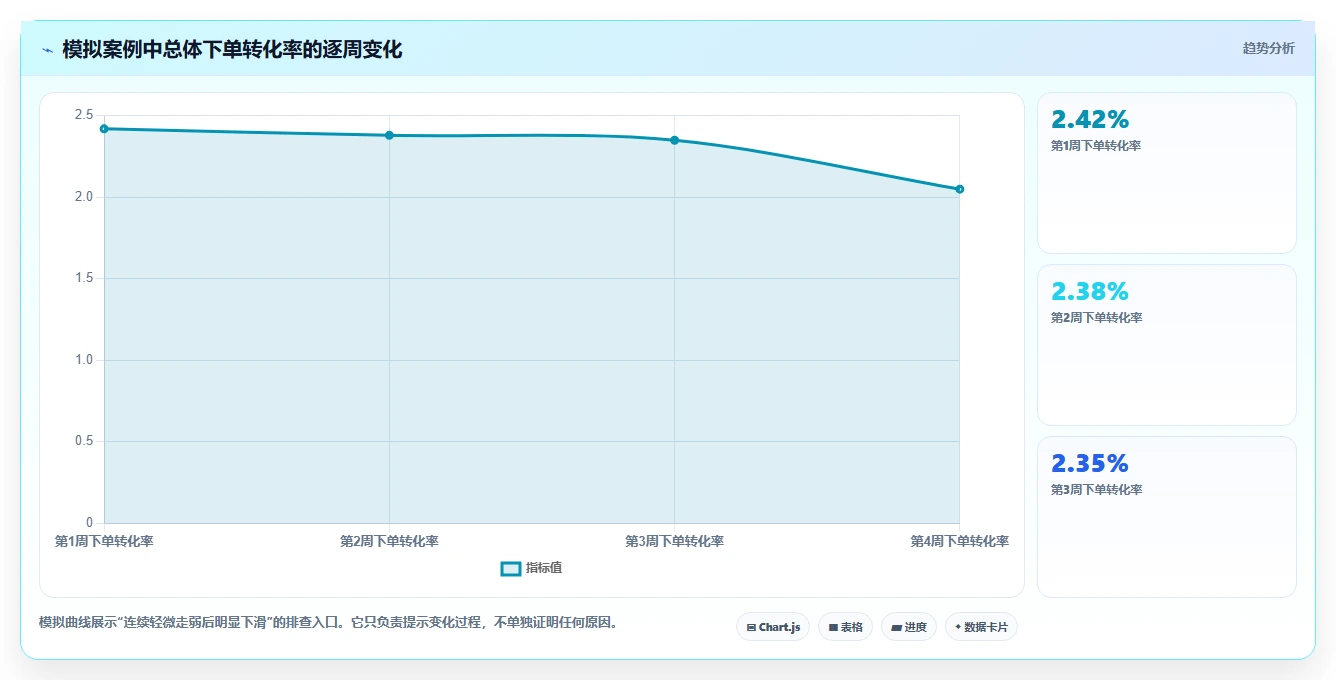Click the 趋势分析 label in header
The image size is (1336, 680).
click(x=1268, y=48)
